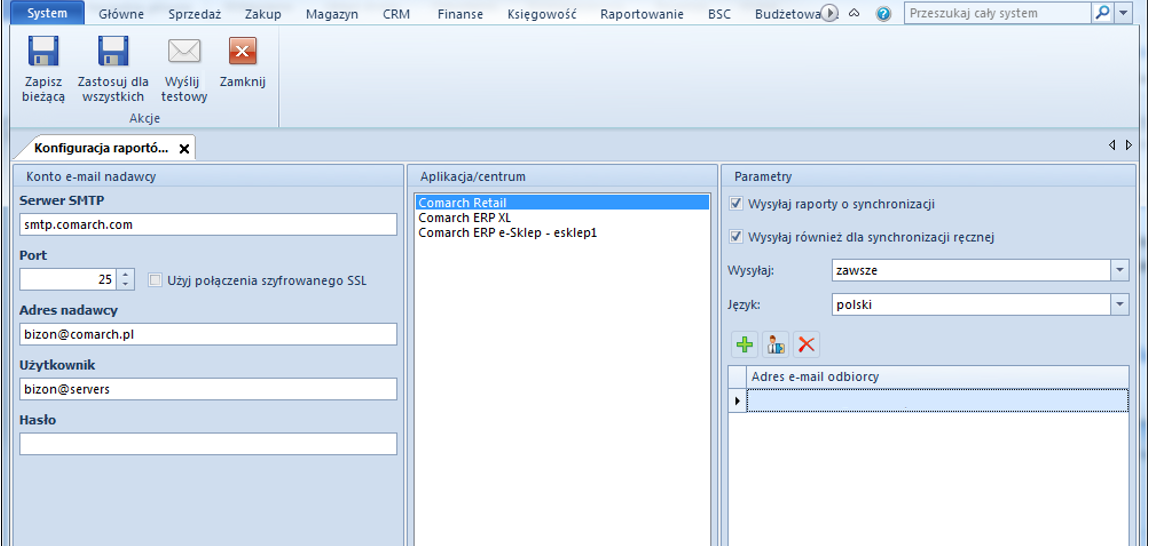The width and height of the screenshot is (1149, 546).
Task: Click the search magnifier icon
Action: click(1102, 13)
